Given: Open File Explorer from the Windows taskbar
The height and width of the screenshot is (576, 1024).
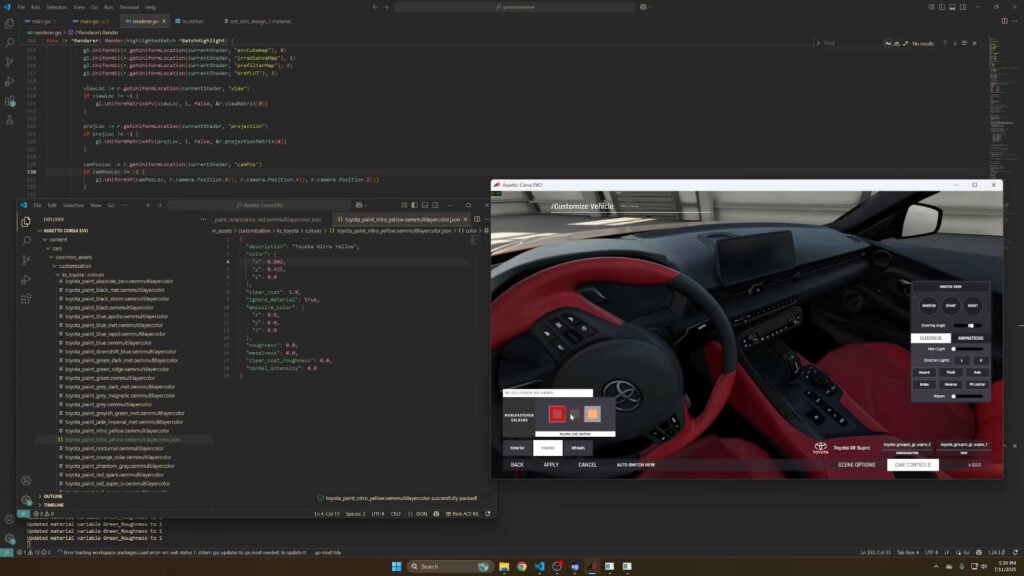Looking at the screenshot, I should coord(504,566).
